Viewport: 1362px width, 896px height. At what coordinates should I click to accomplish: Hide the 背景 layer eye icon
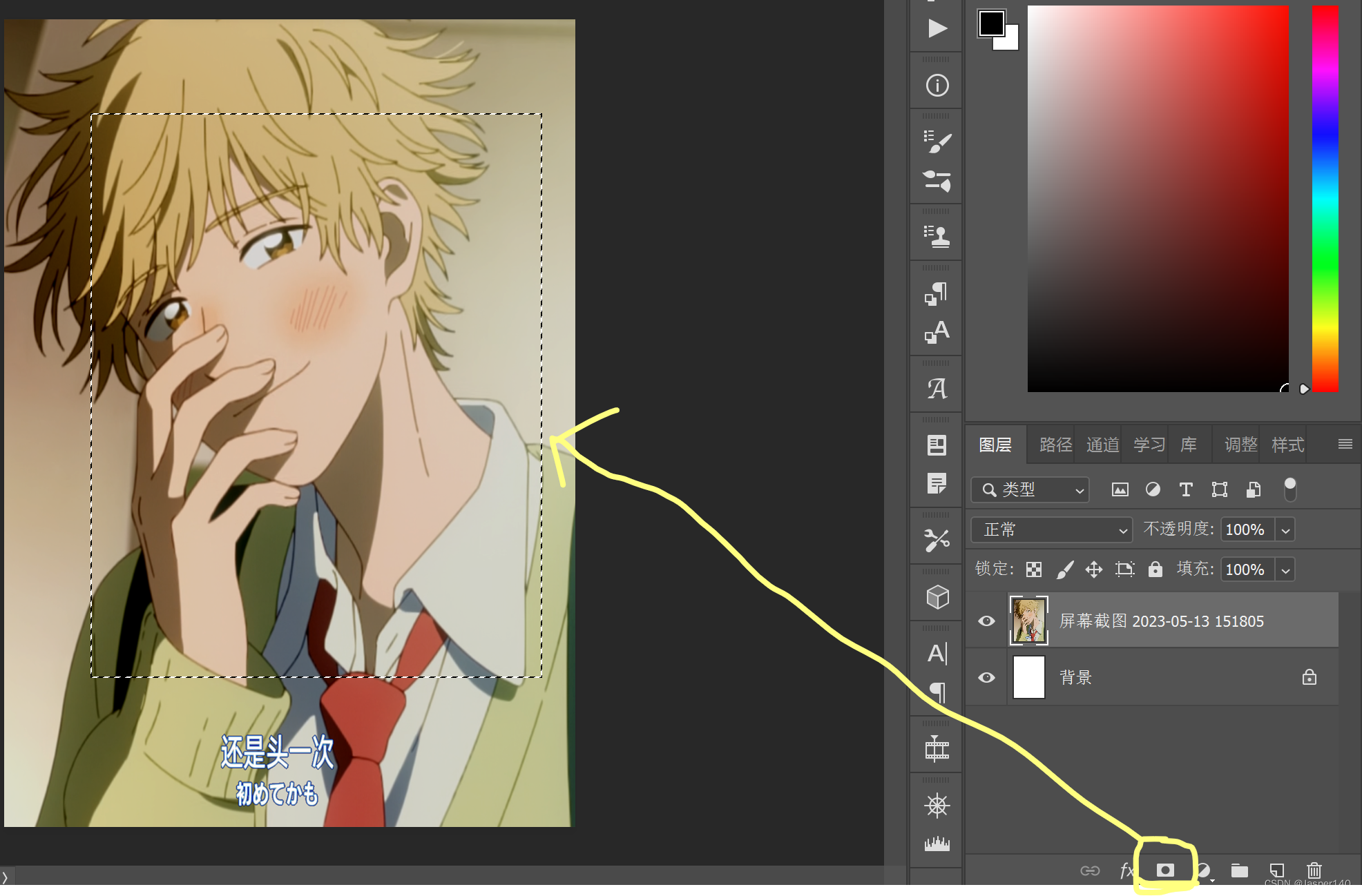point(986,677)
